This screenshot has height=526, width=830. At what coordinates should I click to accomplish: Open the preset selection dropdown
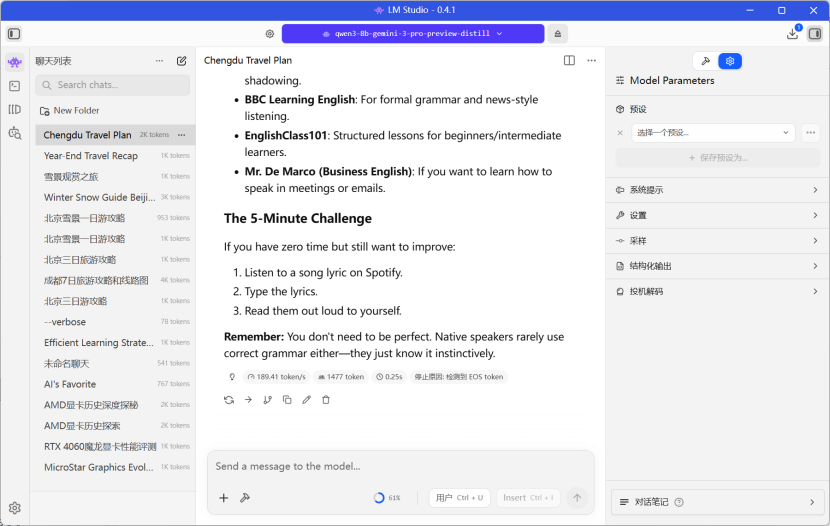(714, 132)
